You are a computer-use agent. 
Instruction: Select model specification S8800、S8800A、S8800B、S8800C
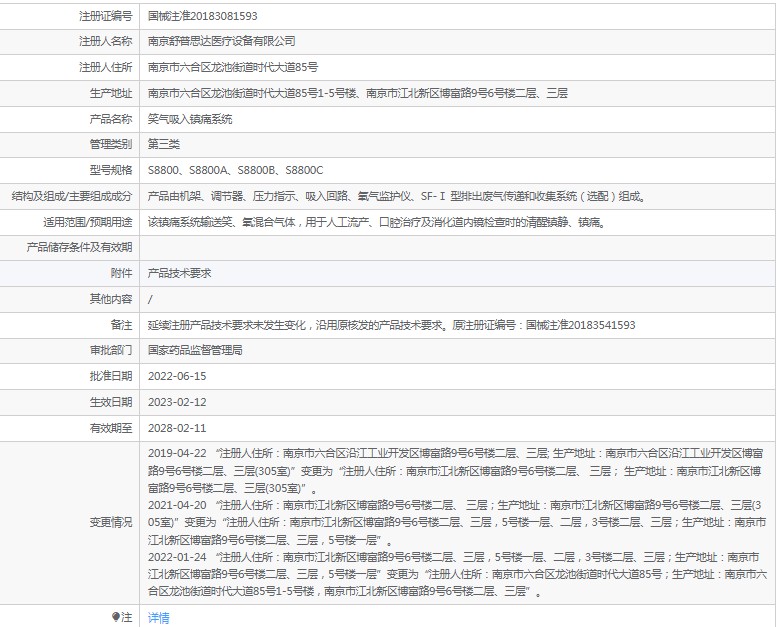click(235, 170)
